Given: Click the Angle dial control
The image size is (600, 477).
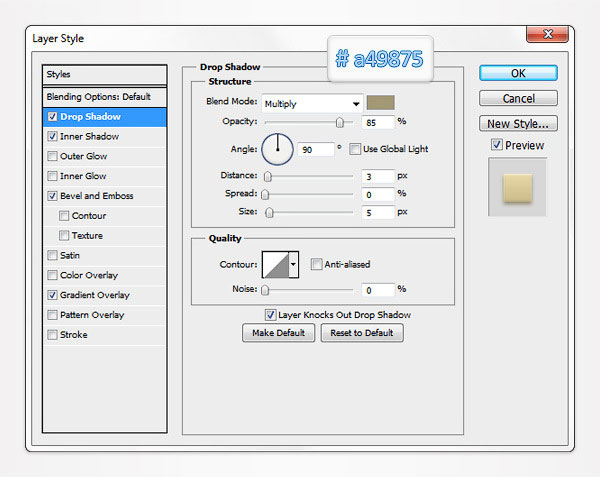Looking at the screenshot, I should pos(277,149).
